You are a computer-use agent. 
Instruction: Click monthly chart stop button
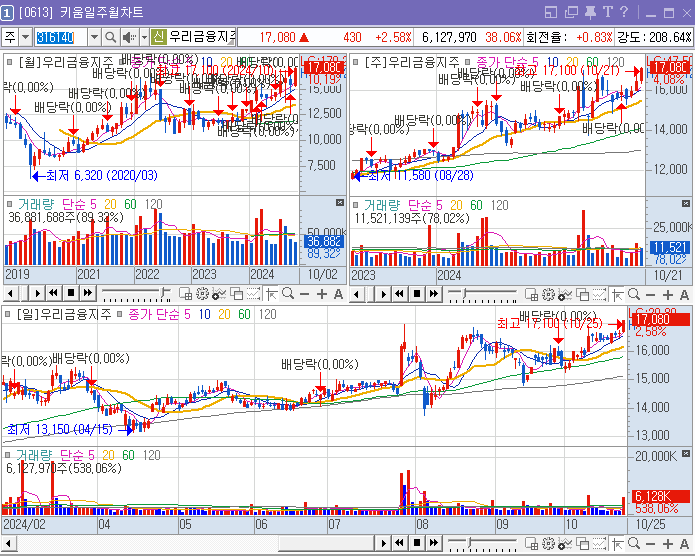(70, 293)
